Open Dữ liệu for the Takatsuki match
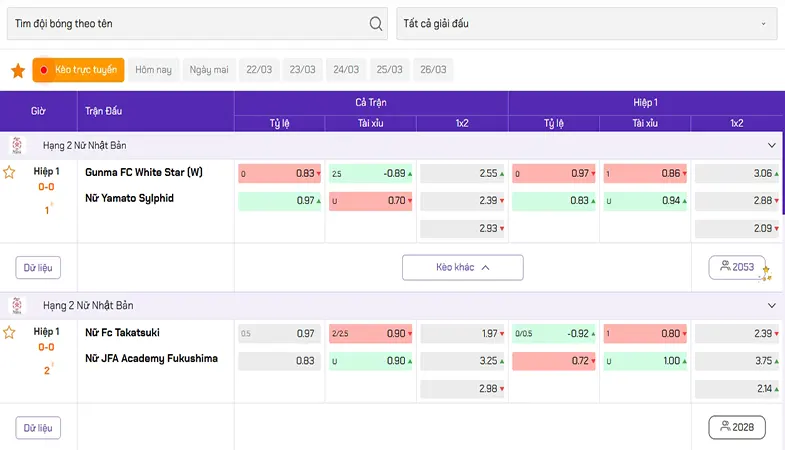Screen dimensions: 785x450 [38, 428]
